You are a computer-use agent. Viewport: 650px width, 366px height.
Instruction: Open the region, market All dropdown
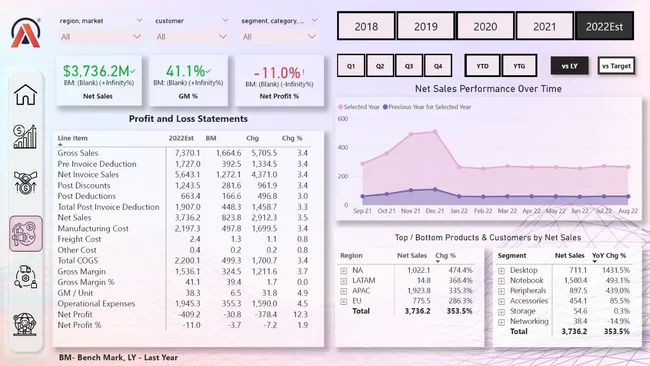pyautogui.click(x=101, y=37)
